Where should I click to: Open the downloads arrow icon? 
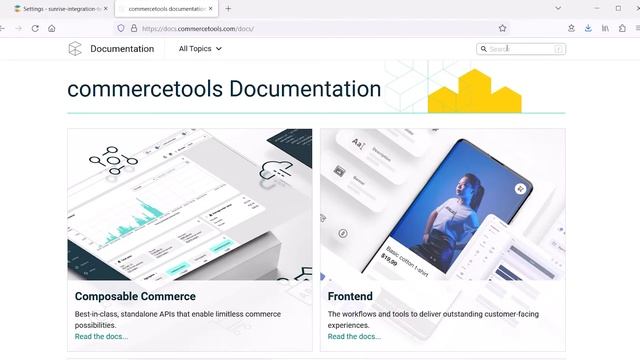(x=588, y=28)
